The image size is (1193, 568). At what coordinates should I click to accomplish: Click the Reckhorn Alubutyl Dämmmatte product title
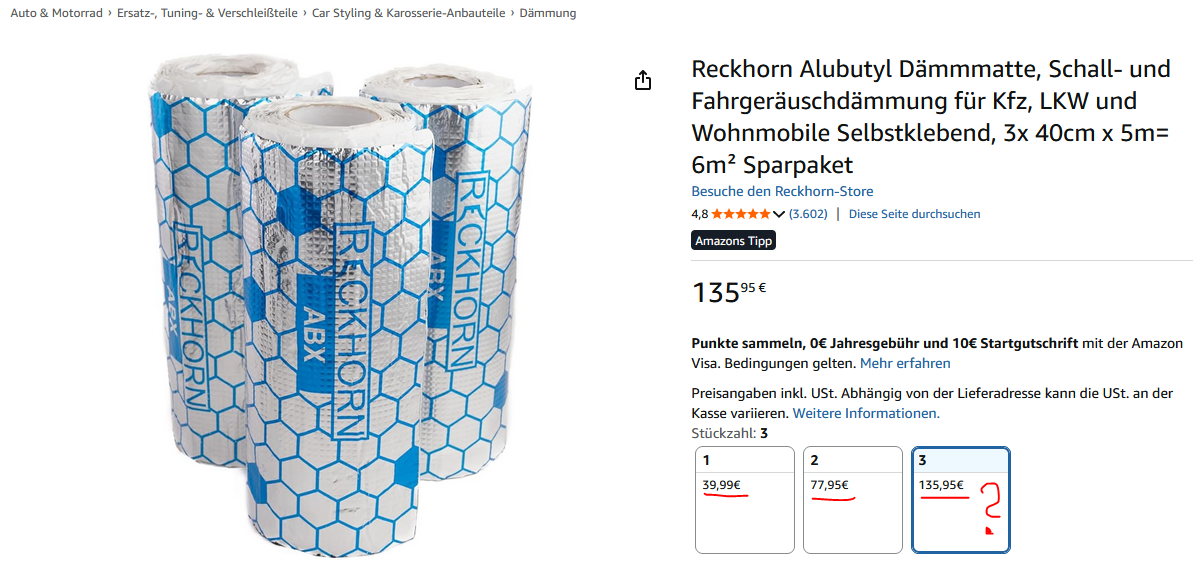pyautogui.click(x=930, y=116)
